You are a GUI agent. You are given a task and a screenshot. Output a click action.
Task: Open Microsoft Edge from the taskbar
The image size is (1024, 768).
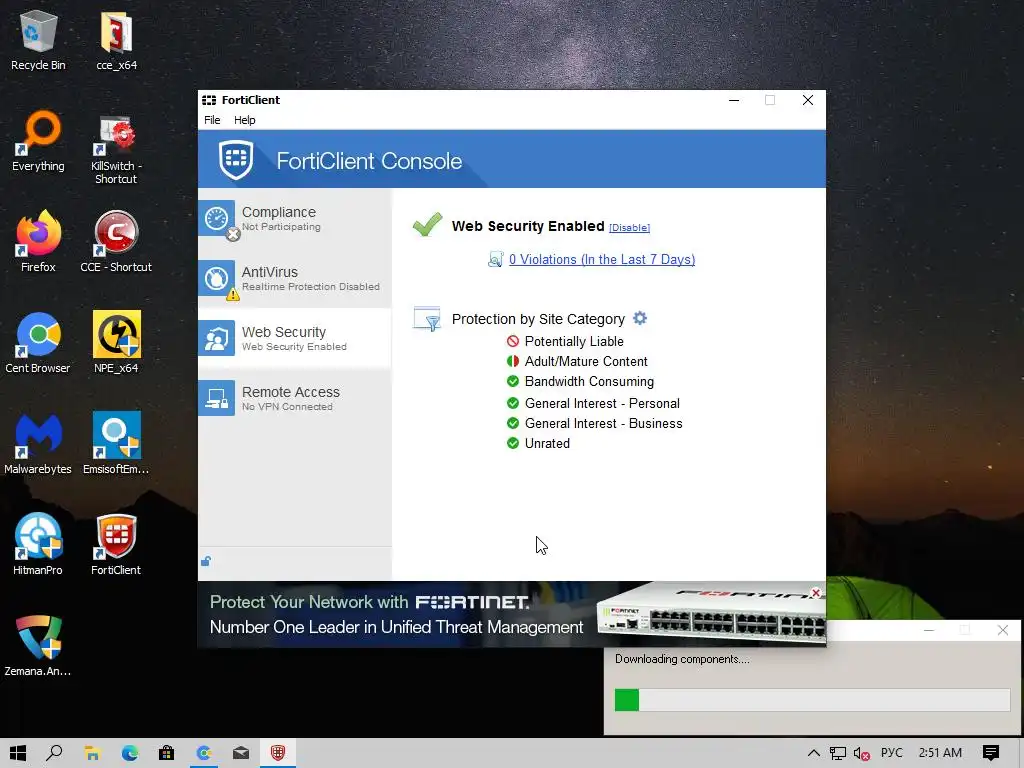(129, 753)
